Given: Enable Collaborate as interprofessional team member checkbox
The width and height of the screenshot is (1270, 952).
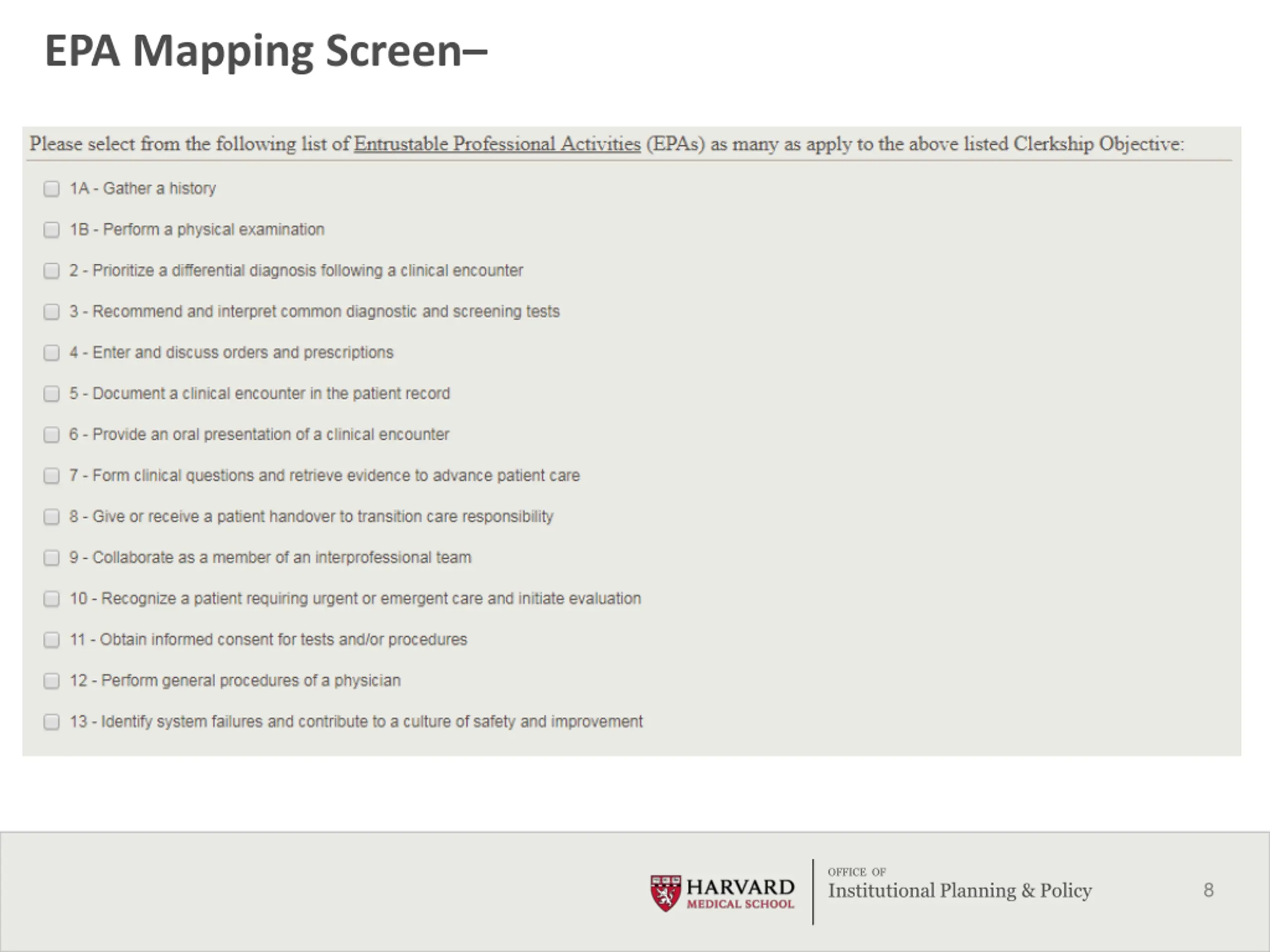Looking at the screenshot, I should 52,558.
